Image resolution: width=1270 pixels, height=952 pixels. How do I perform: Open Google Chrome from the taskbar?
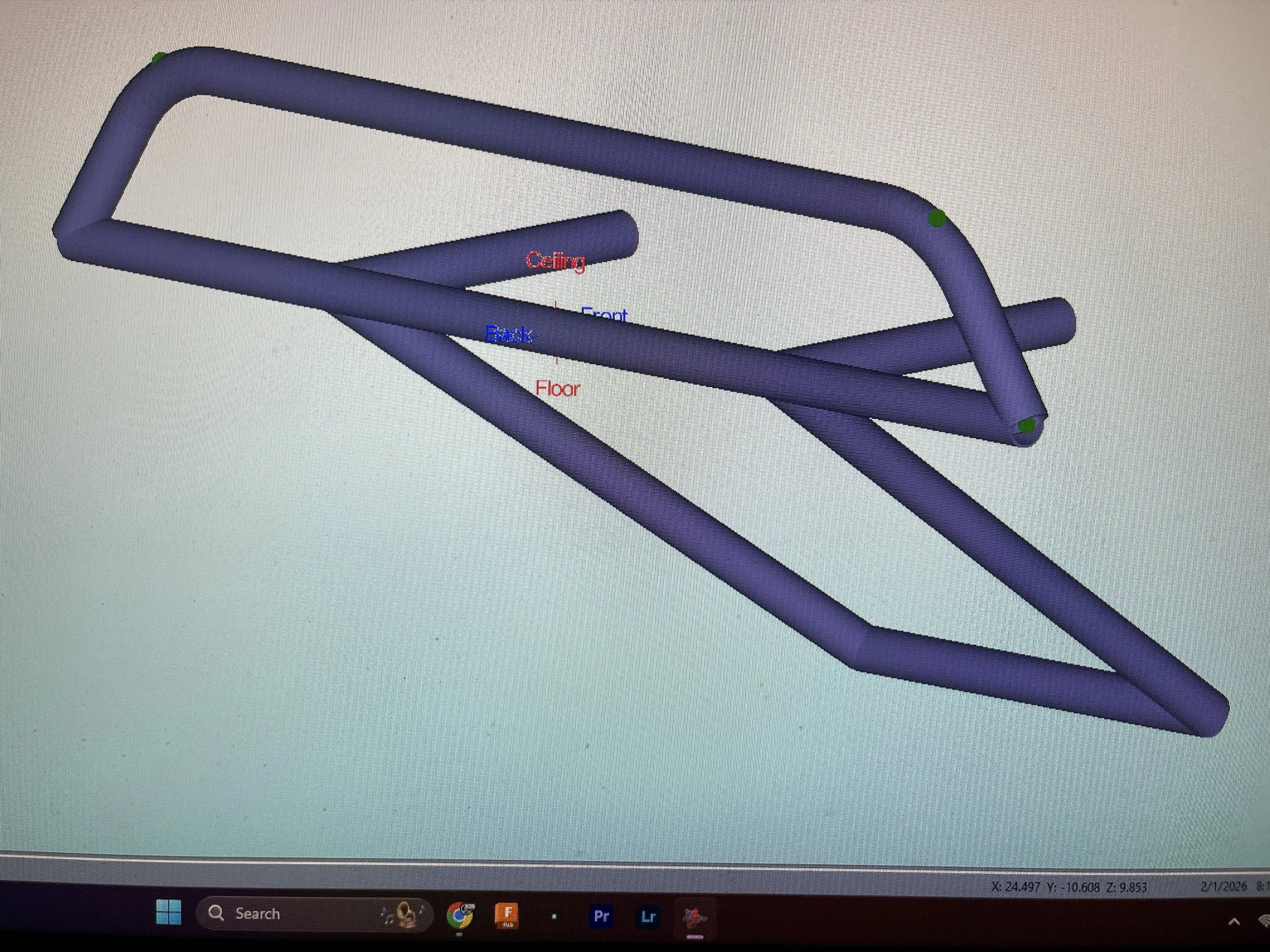(x=460, y=915)
